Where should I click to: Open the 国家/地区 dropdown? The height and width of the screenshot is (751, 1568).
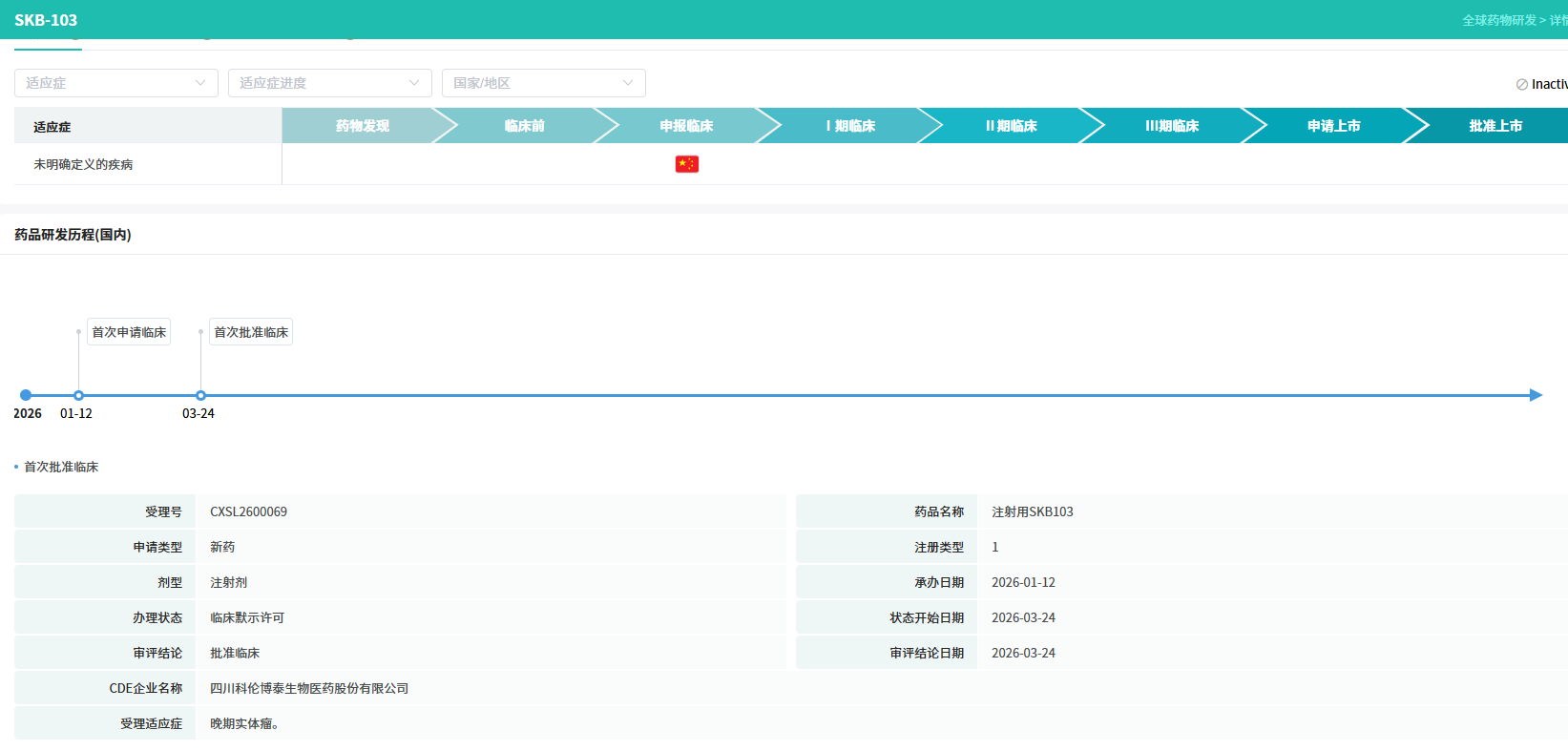543,83
